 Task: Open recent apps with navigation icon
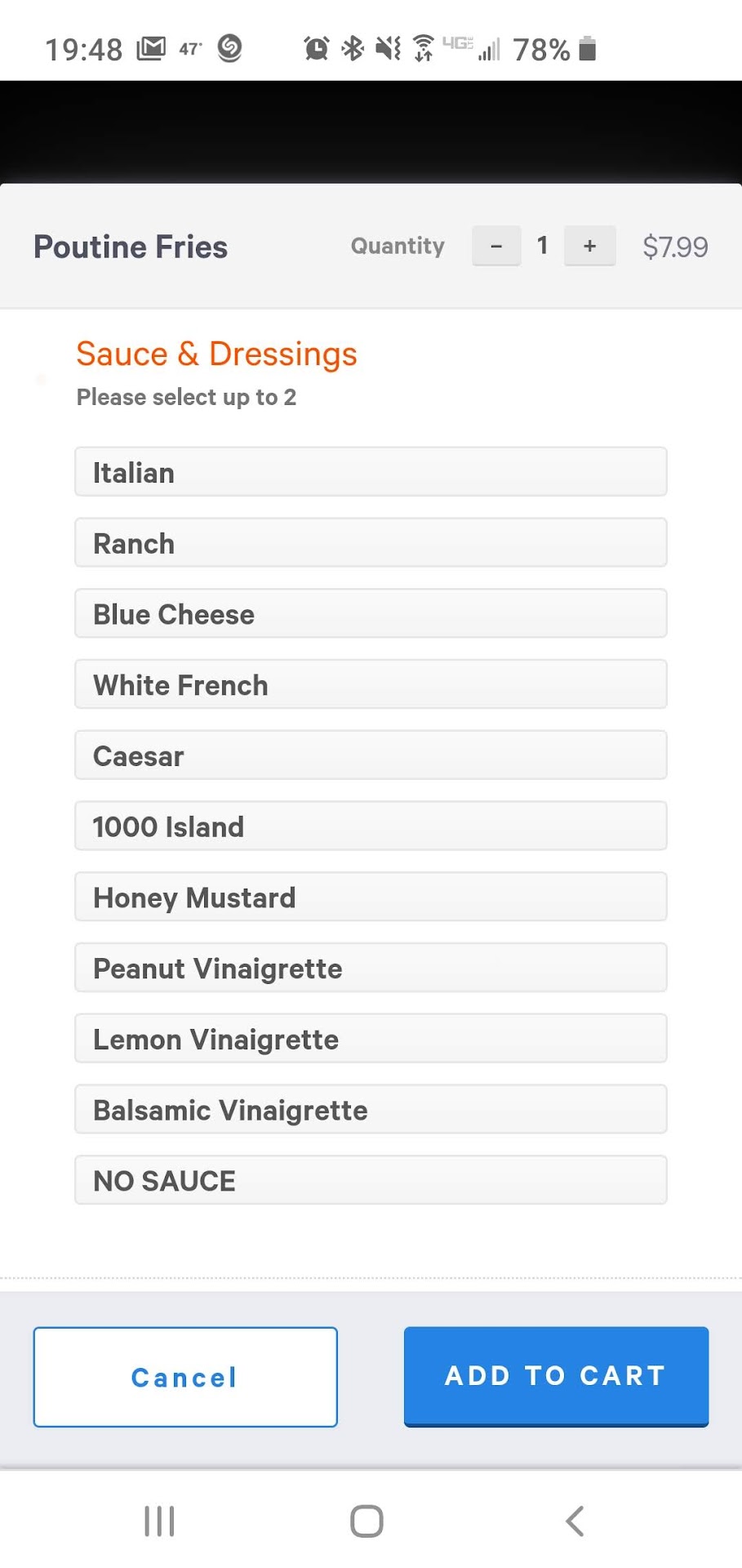pyautogui.click(x=159, y=1521)
